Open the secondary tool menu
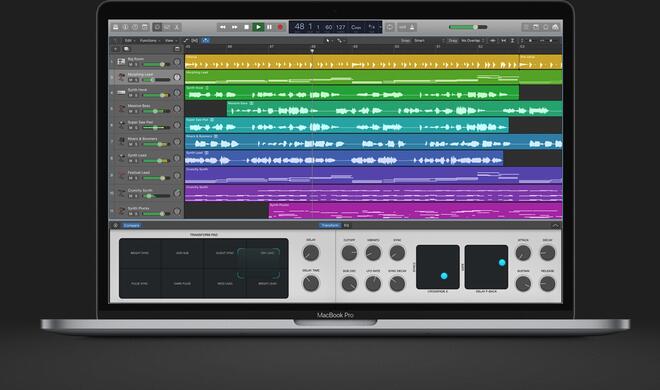660x390 pixels. pos(341,40)
